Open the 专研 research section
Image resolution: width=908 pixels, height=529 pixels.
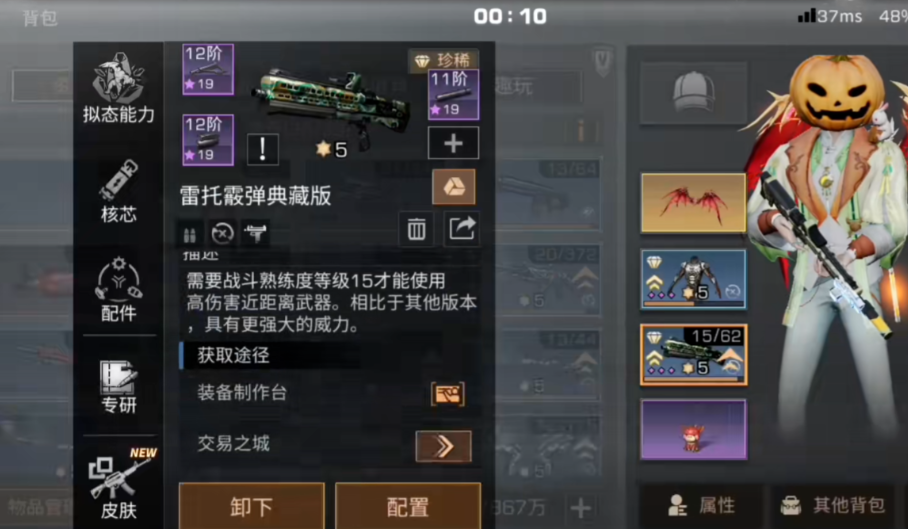tap(118, 387)
